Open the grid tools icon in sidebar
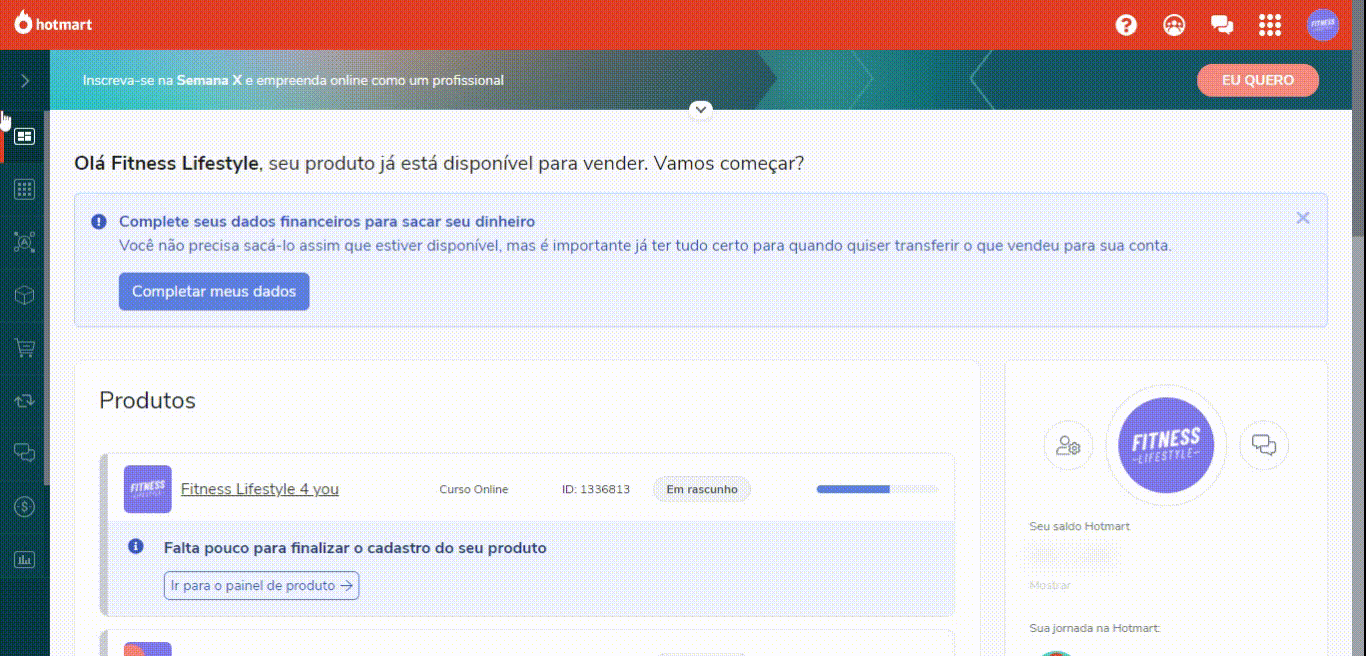This screenshot has width=1366, height=656. pos(25,189)
